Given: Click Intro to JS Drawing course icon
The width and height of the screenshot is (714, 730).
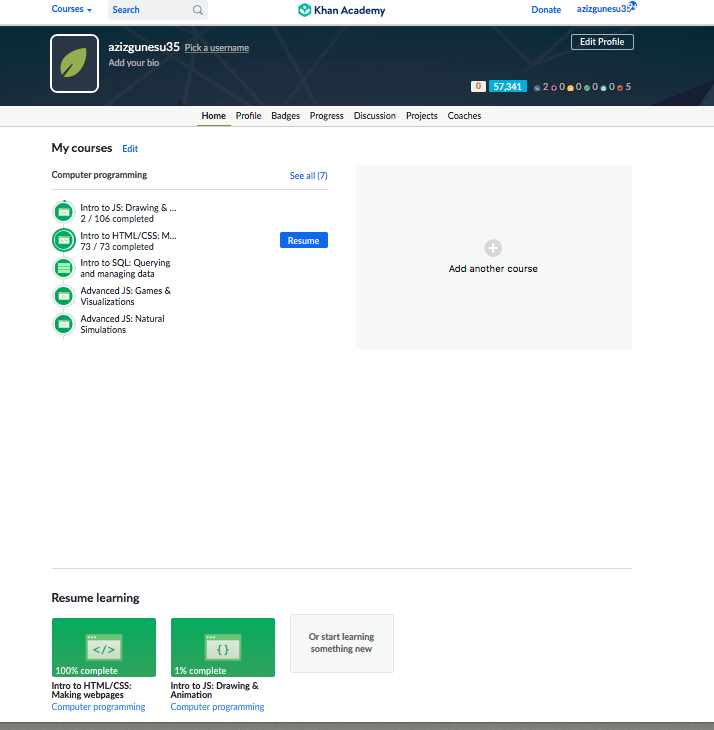Looking at the screenshot, I should coord(64,212).
